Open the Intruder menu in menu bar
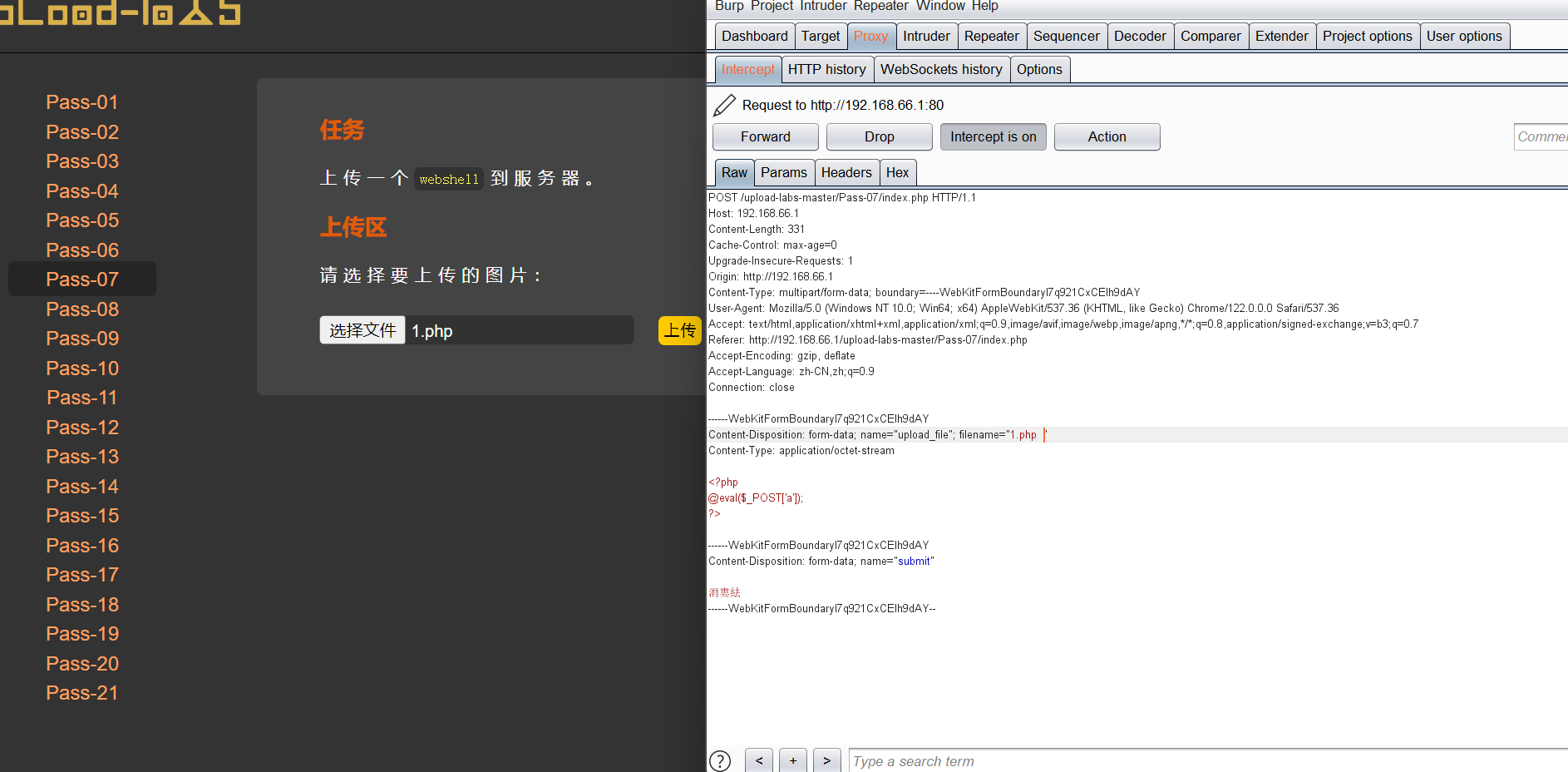Viewport: 1568px width, 772px height. pos(823,6)
